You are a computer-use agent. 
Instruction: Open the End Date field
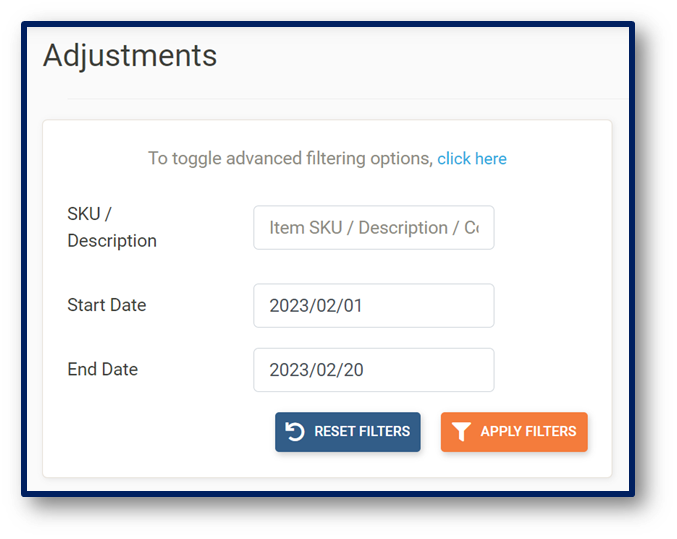click(x=373, y=370)
